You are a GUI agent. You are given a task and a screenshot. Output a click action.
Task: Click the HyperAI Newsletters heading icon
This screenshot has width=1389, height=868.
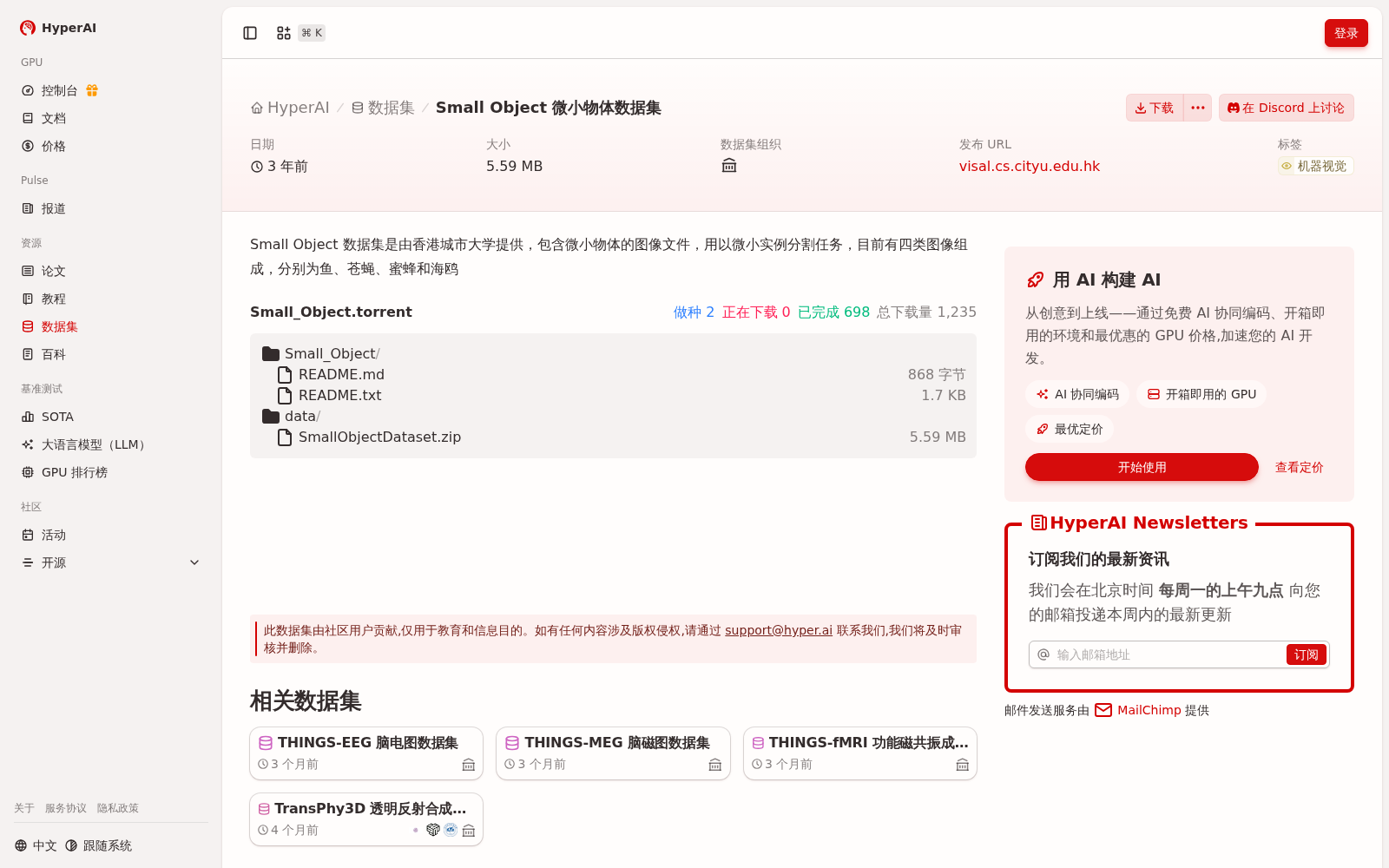[1038, 523]
